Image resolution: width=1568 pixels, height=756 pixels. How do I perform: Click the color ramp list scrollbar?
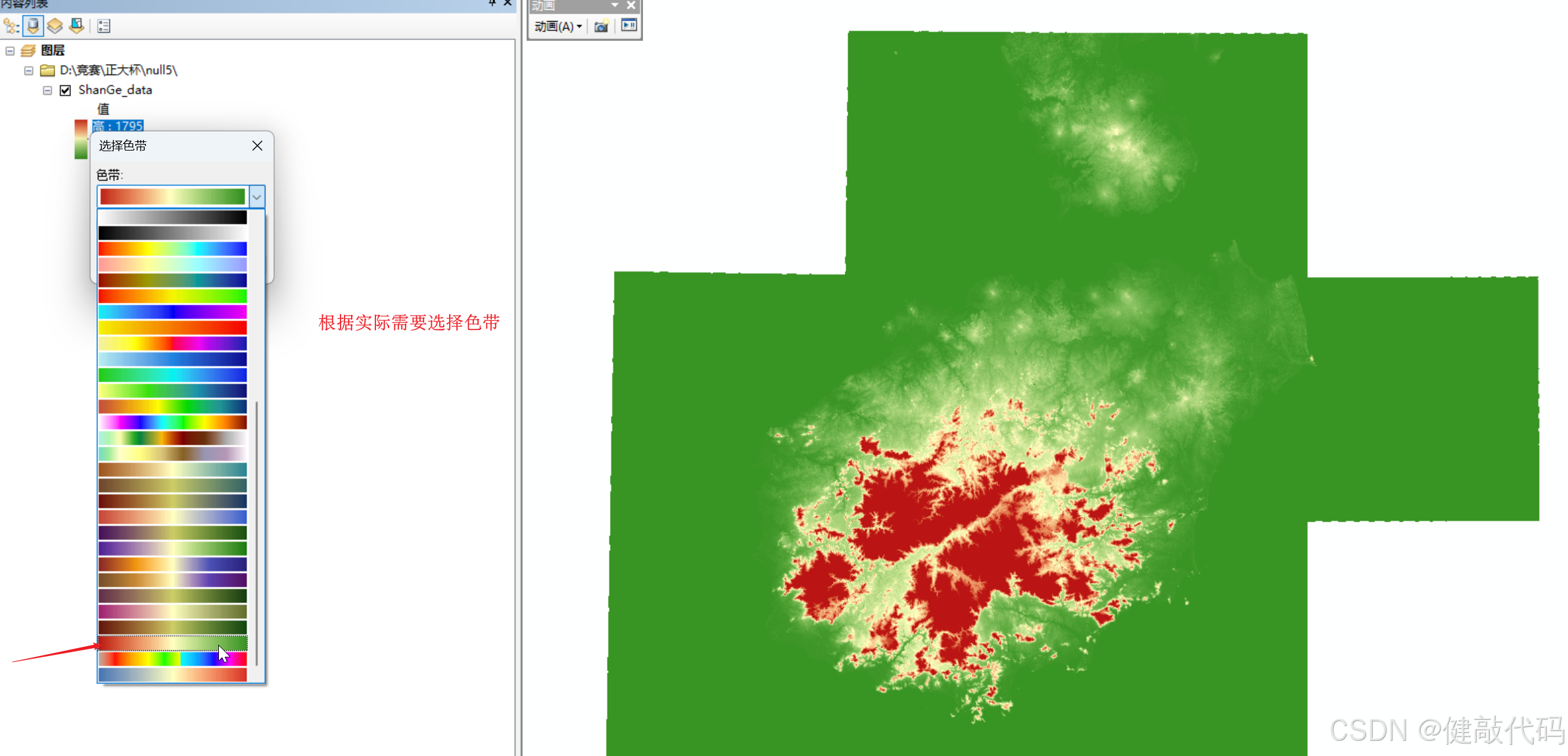click(x=256, y=532)
